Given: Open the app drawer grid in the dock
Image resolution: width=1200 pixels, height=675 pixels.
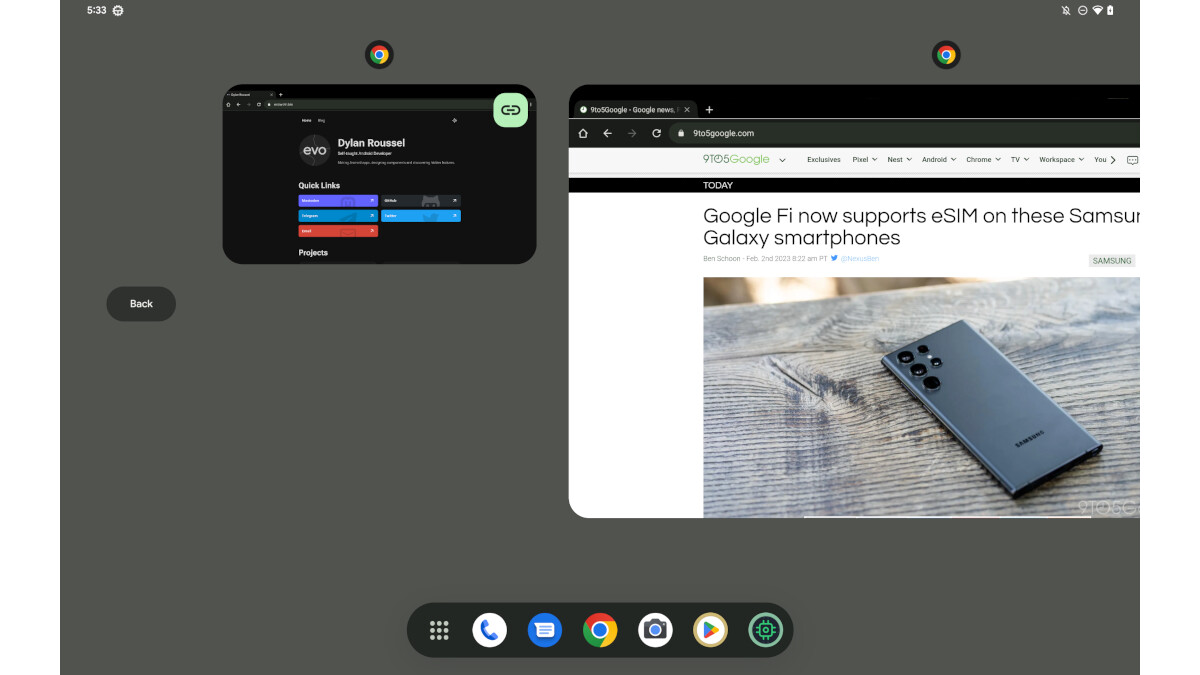Looking at the screenshot, I should pyautogui.click(x=439, y=630).
